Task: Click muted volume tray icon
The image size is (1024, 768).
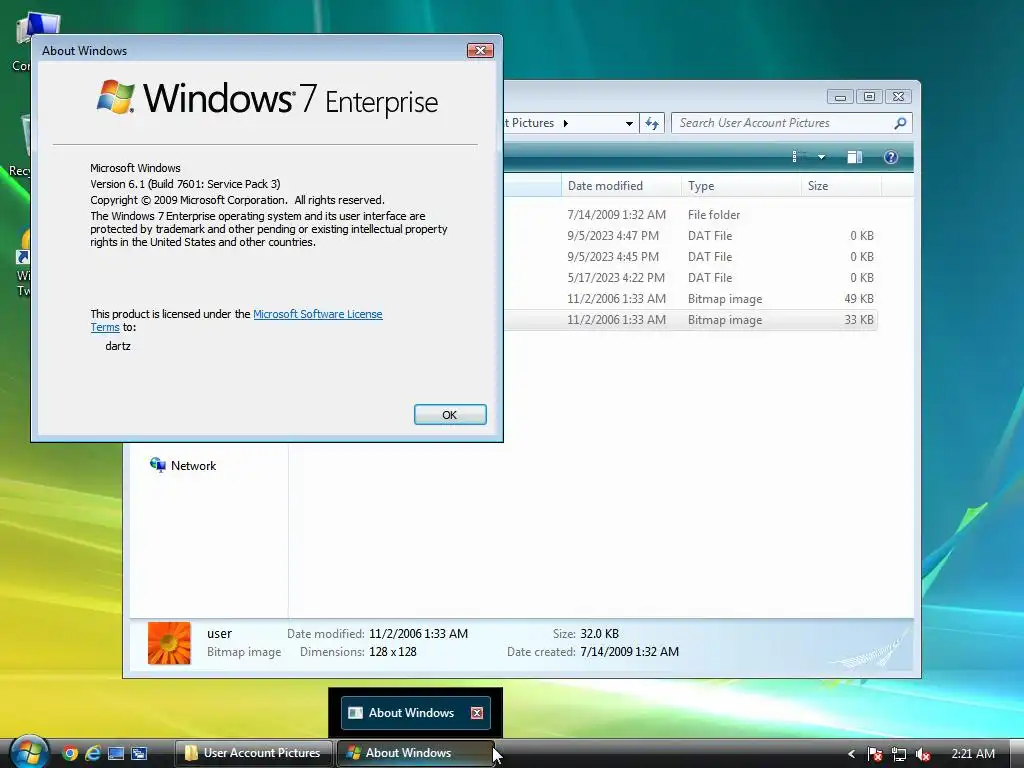Action: click(x=923, y=754)
